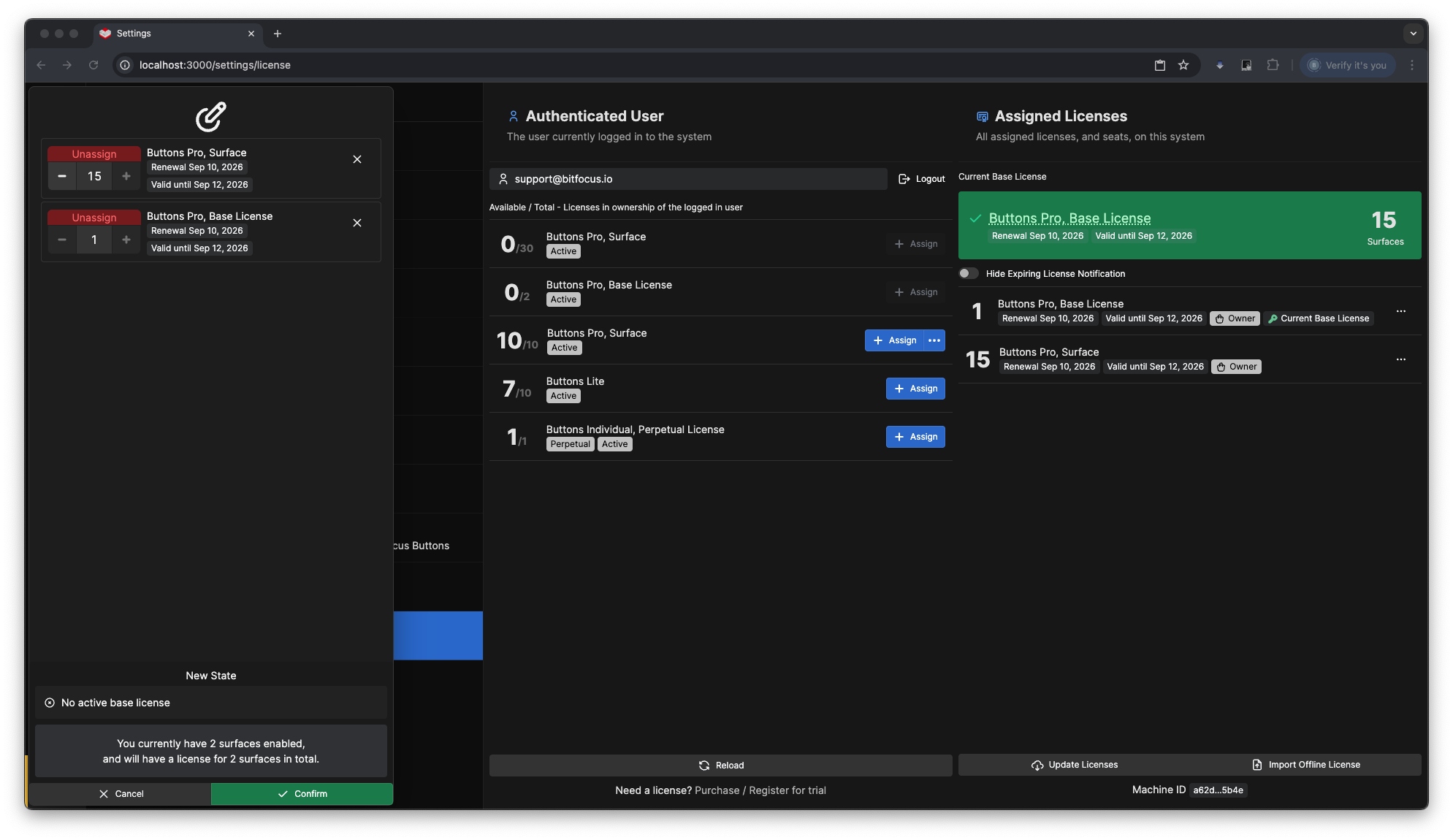
Task: Bookmark this page with star icon
Action: coord(1183,65)
